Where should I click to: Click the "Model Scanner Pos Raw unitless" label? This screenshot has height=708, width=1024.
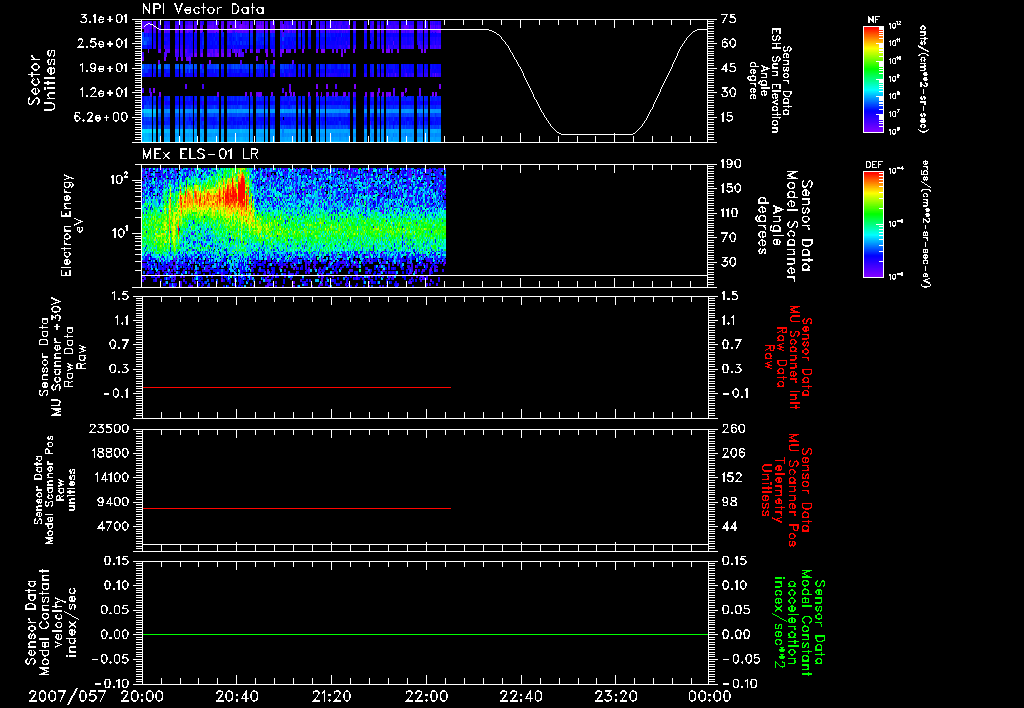tap(55, 490)
